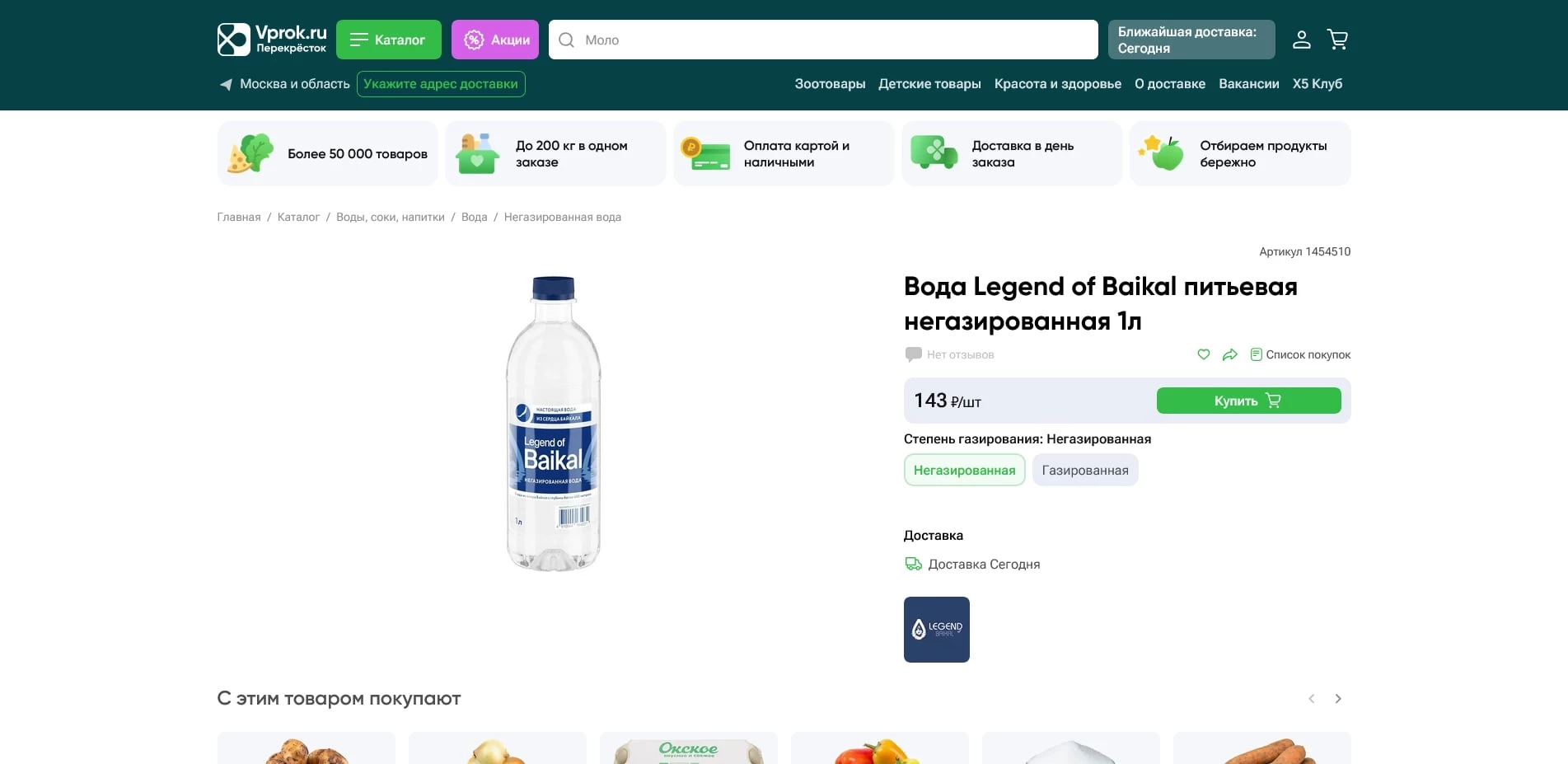Viewport: 1568px width, 764px height.
Task: Open the shopping cart
Action: pos(1337,39)
